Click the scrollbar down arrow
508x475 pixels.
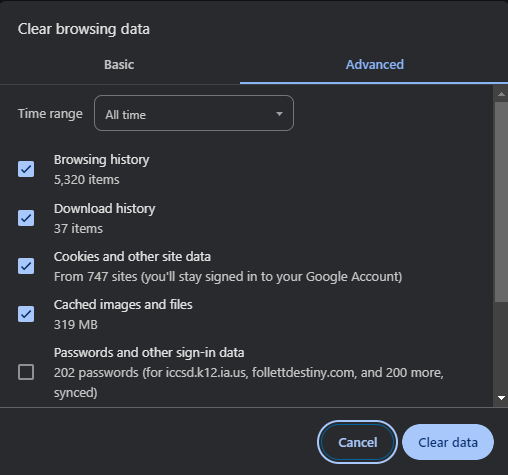501,398
